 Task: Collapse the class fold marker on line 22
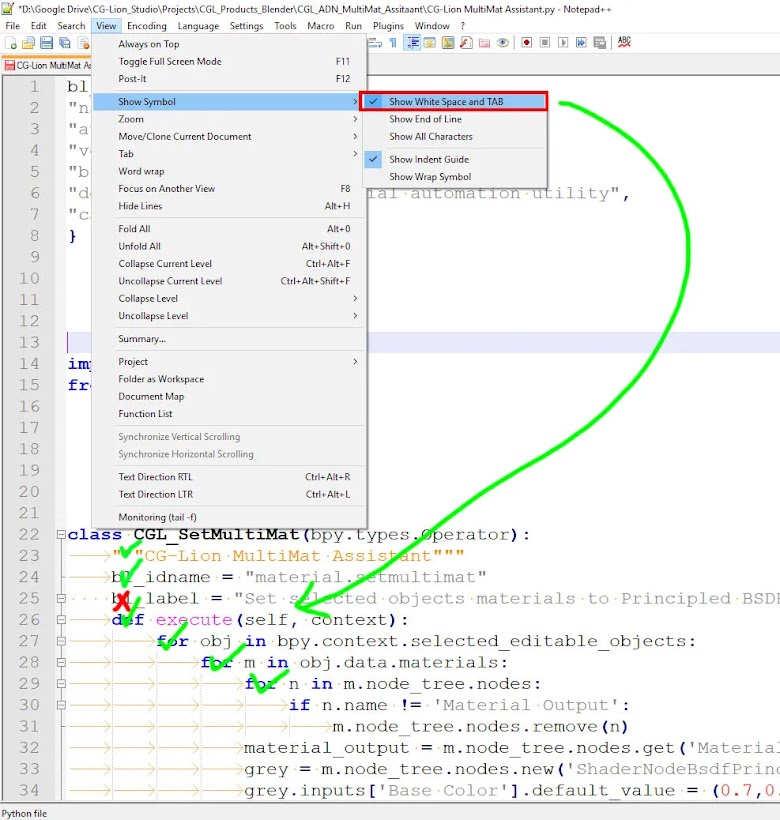tap(61, 534)
